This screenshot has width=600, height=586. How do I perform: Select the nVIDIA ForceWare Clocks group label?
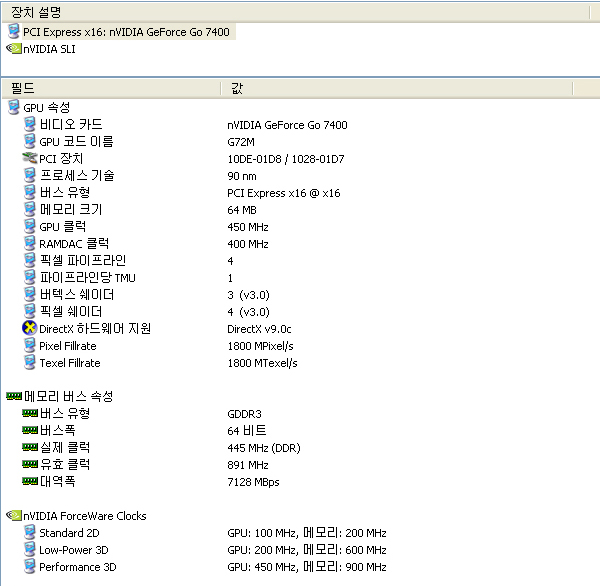point(85,516)
